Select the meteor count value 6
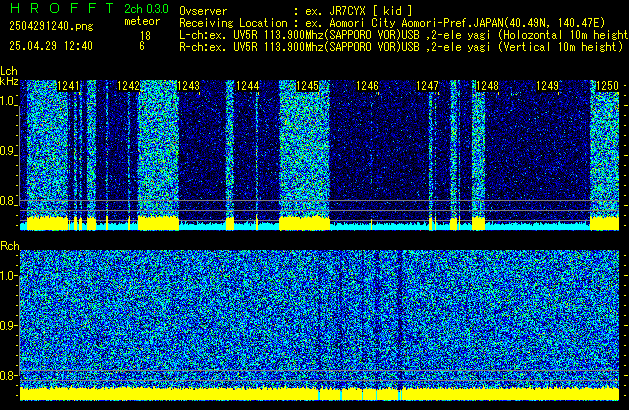The height and width of the screenshot is (410, 629). coord(142,46)
